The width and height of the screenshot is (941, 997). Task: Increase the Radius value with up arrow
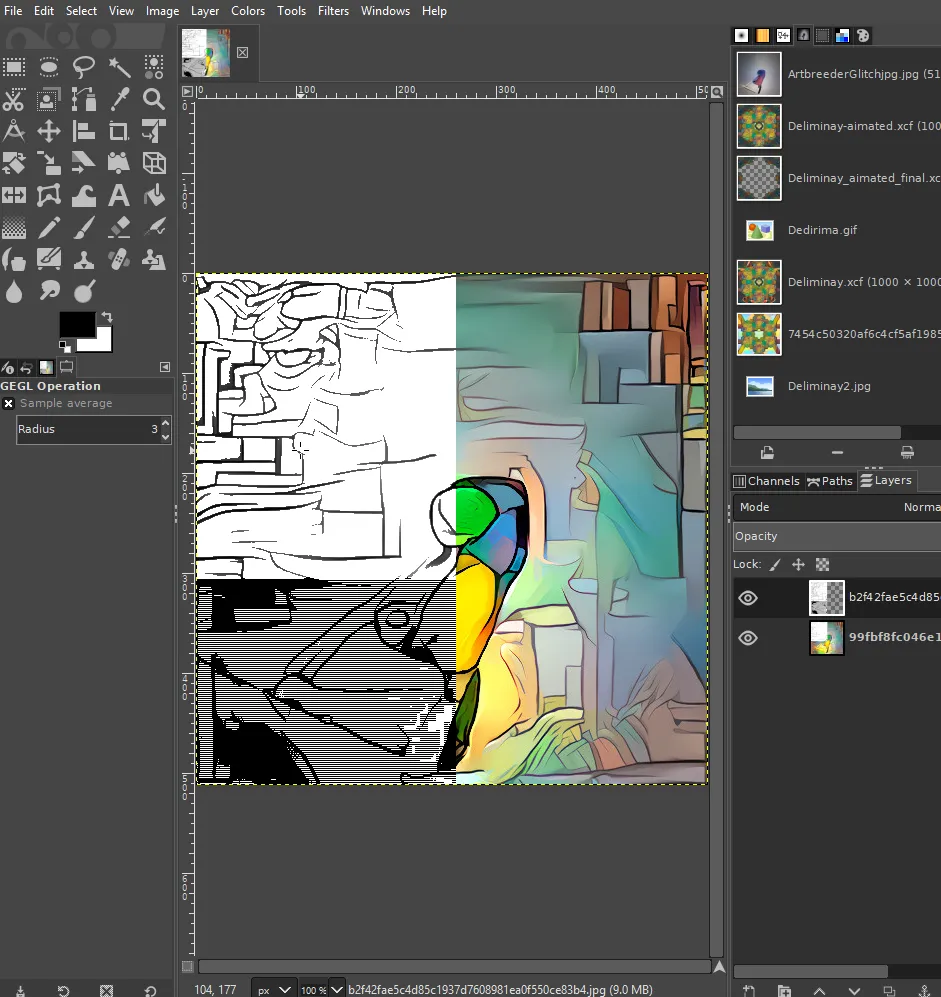[x=165, y=423]
